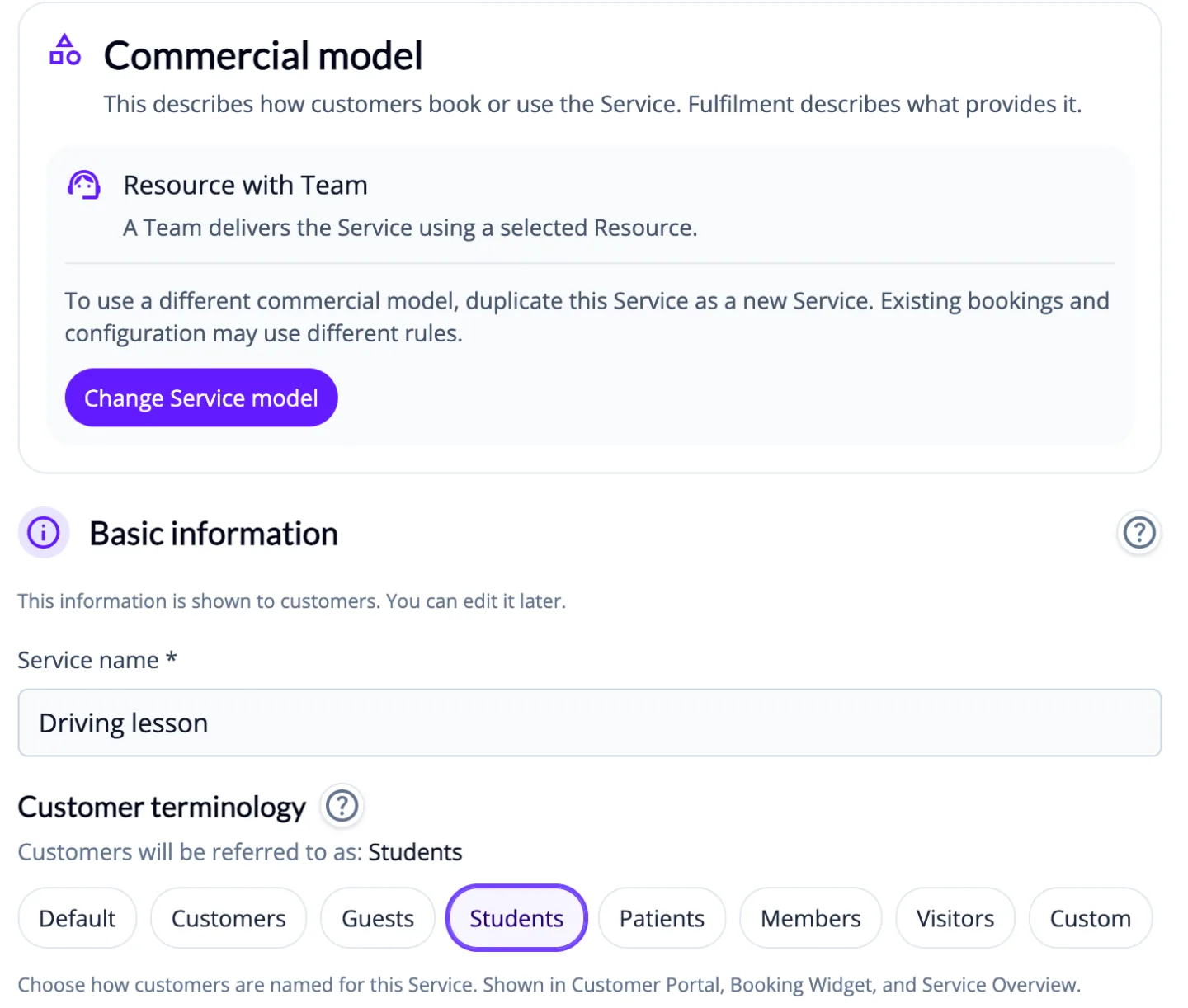Click the Commercial model shapes icon
Screen dimensions: 1188x1008
click(65, 49)
